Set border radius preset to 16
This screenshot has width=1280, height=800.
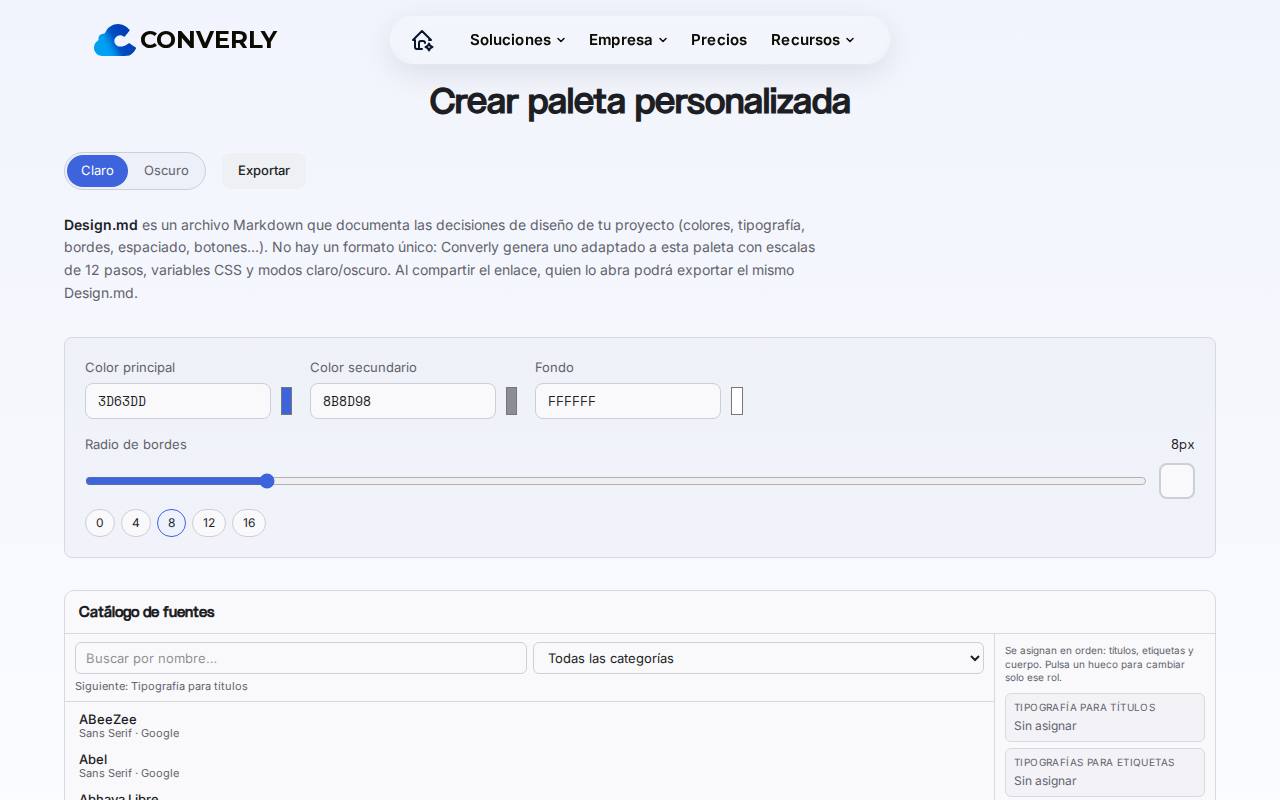coord(249,523)
